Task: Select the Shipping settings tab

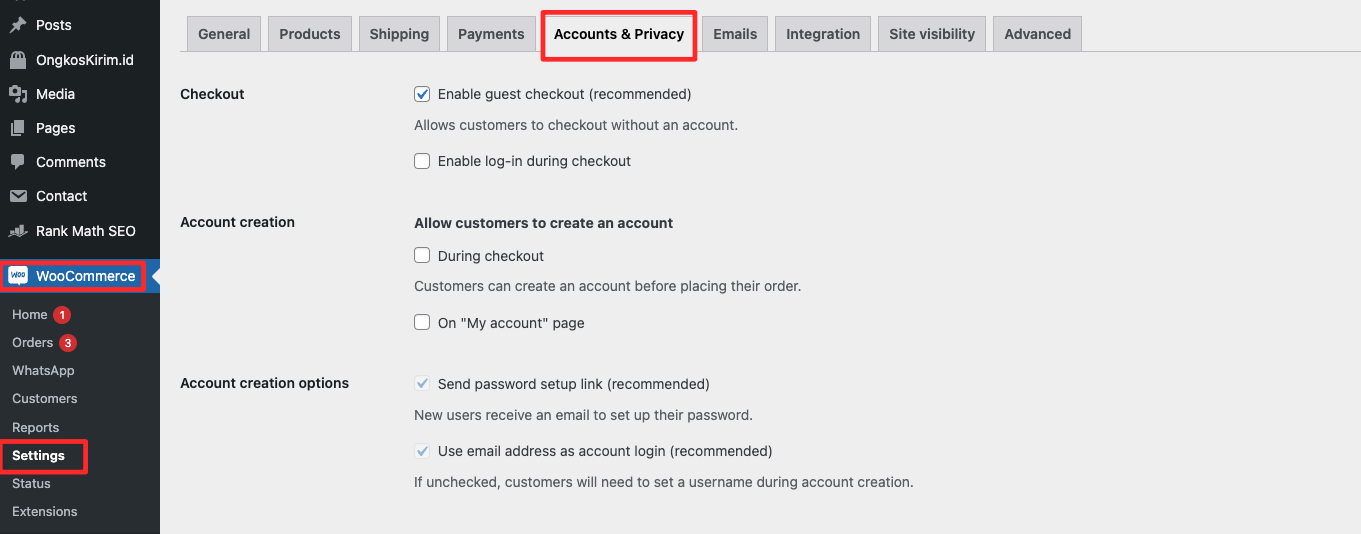Action: pyautogui.click(x=399, y=34)
